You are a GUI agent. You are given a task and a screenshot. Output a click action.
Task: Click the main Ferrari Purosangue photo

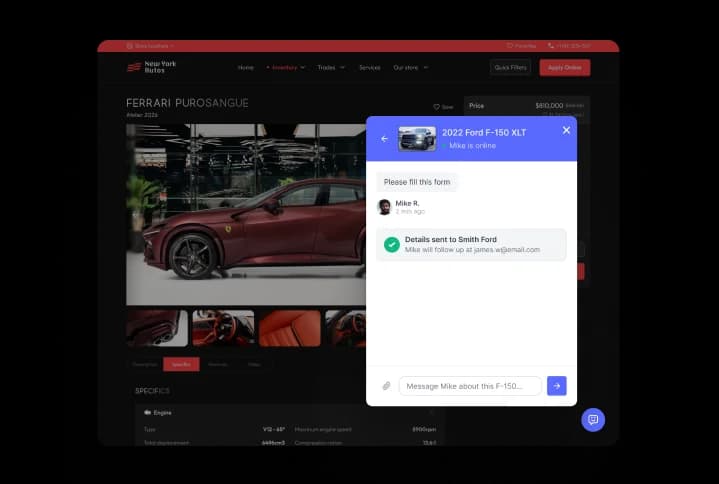click(246, 214)
